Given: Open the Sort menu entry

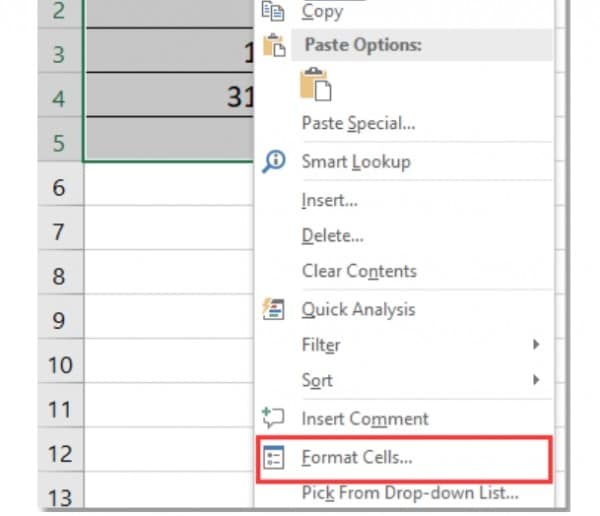Looking at the screenshot, I should tap(317, 380).
